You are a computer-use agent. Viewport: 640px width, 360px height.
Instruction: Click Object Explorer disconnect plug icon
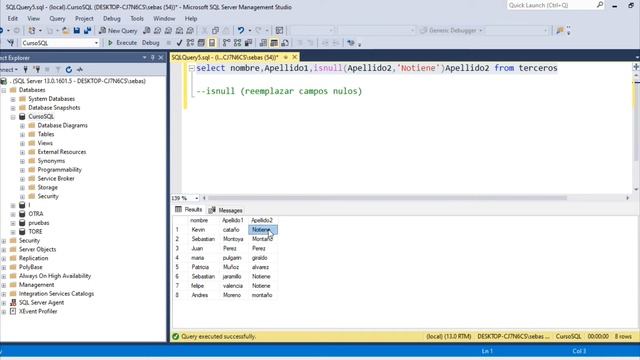coord(37,69)
